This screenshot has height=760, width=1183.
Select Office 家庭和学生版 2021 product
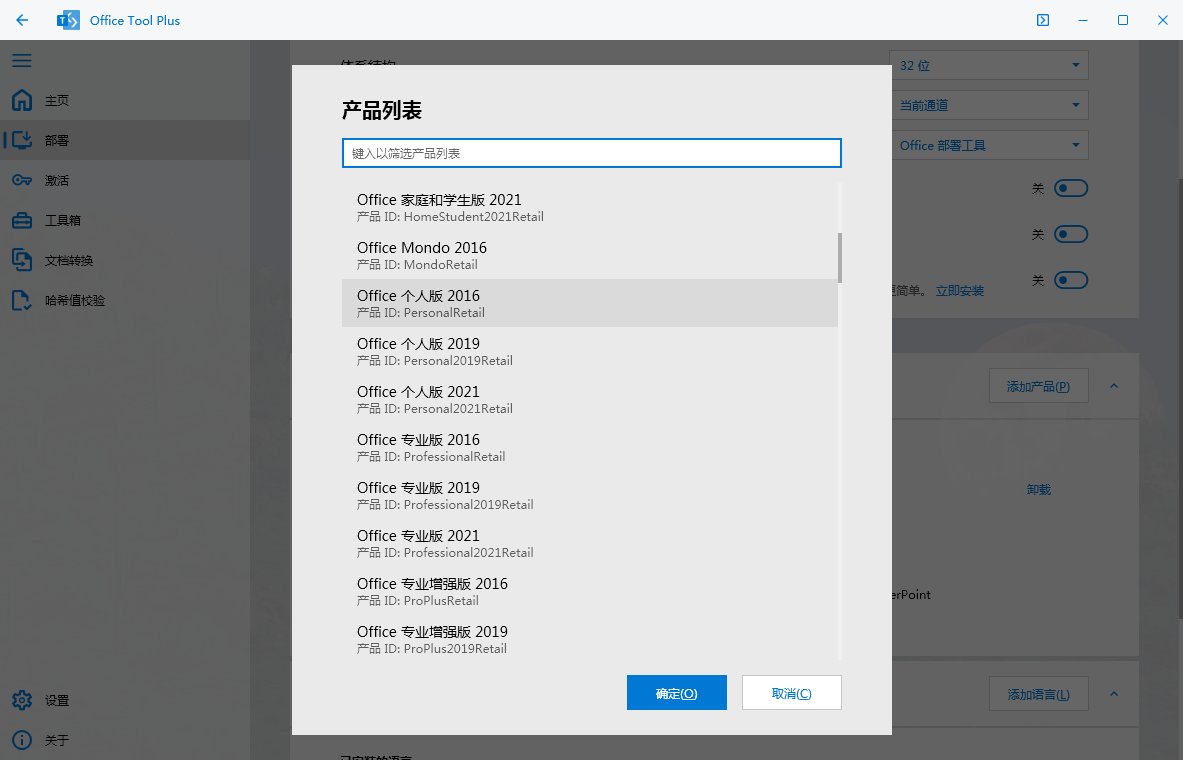point(590,208)
